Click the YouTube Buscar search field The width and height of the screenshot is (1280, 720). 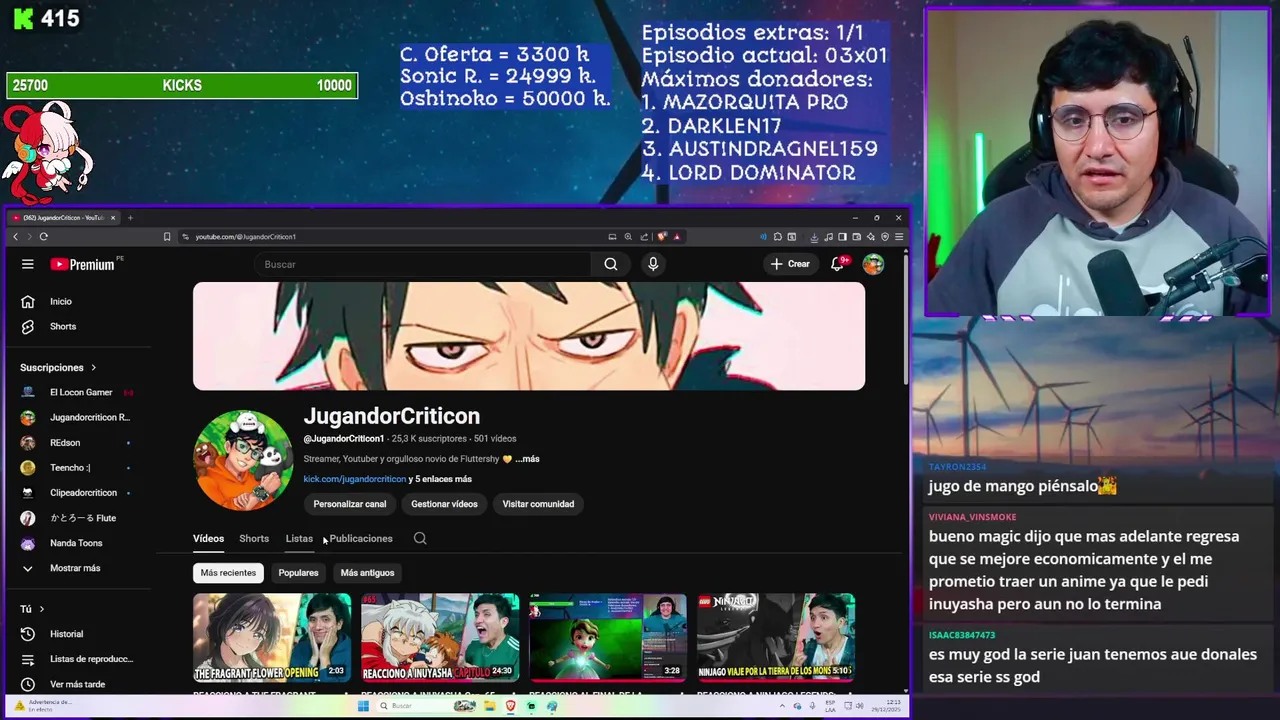pyautogui.click(x=423, y=264)
